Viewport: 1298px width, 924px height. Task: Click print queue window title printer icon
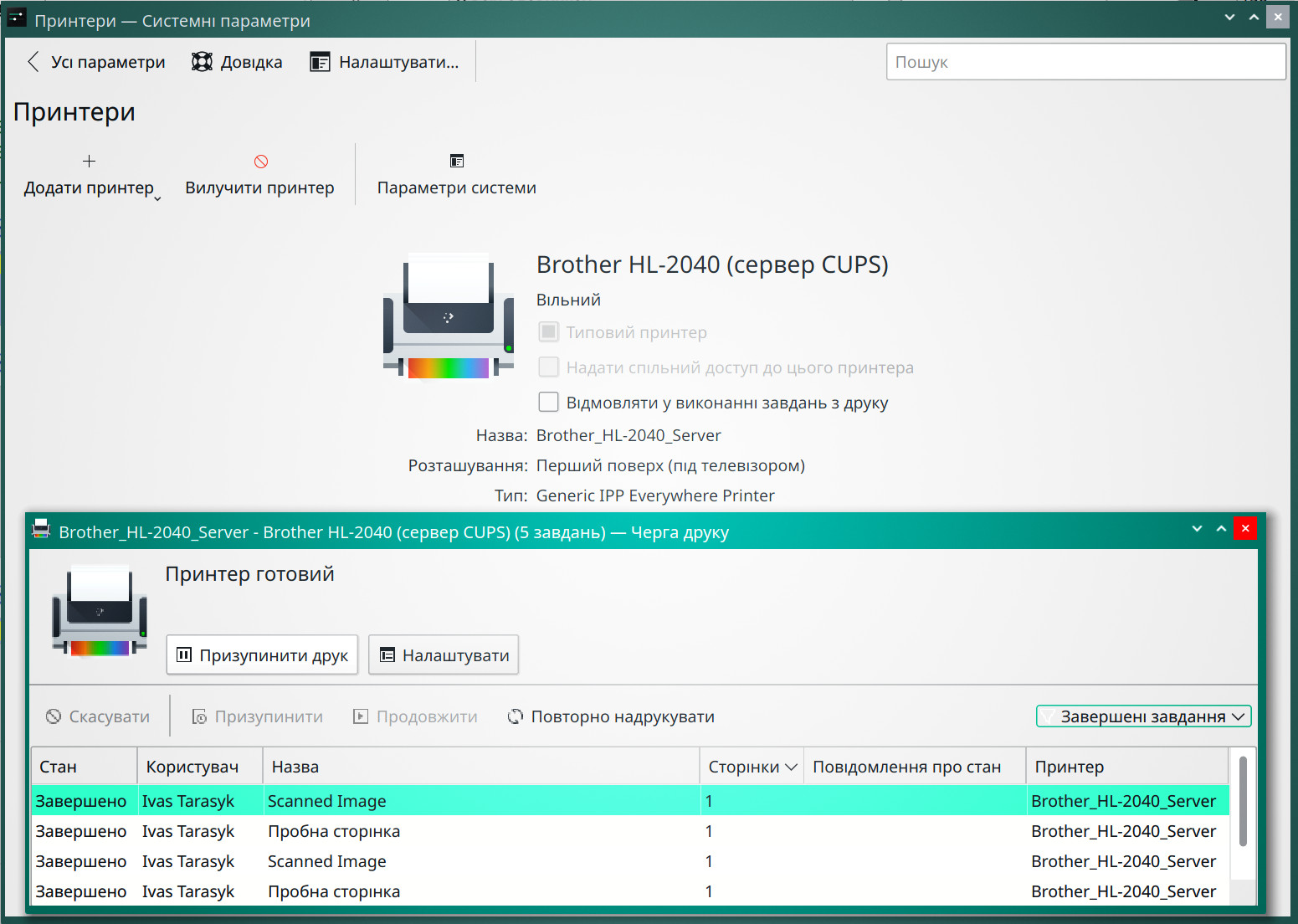point(41,531)
